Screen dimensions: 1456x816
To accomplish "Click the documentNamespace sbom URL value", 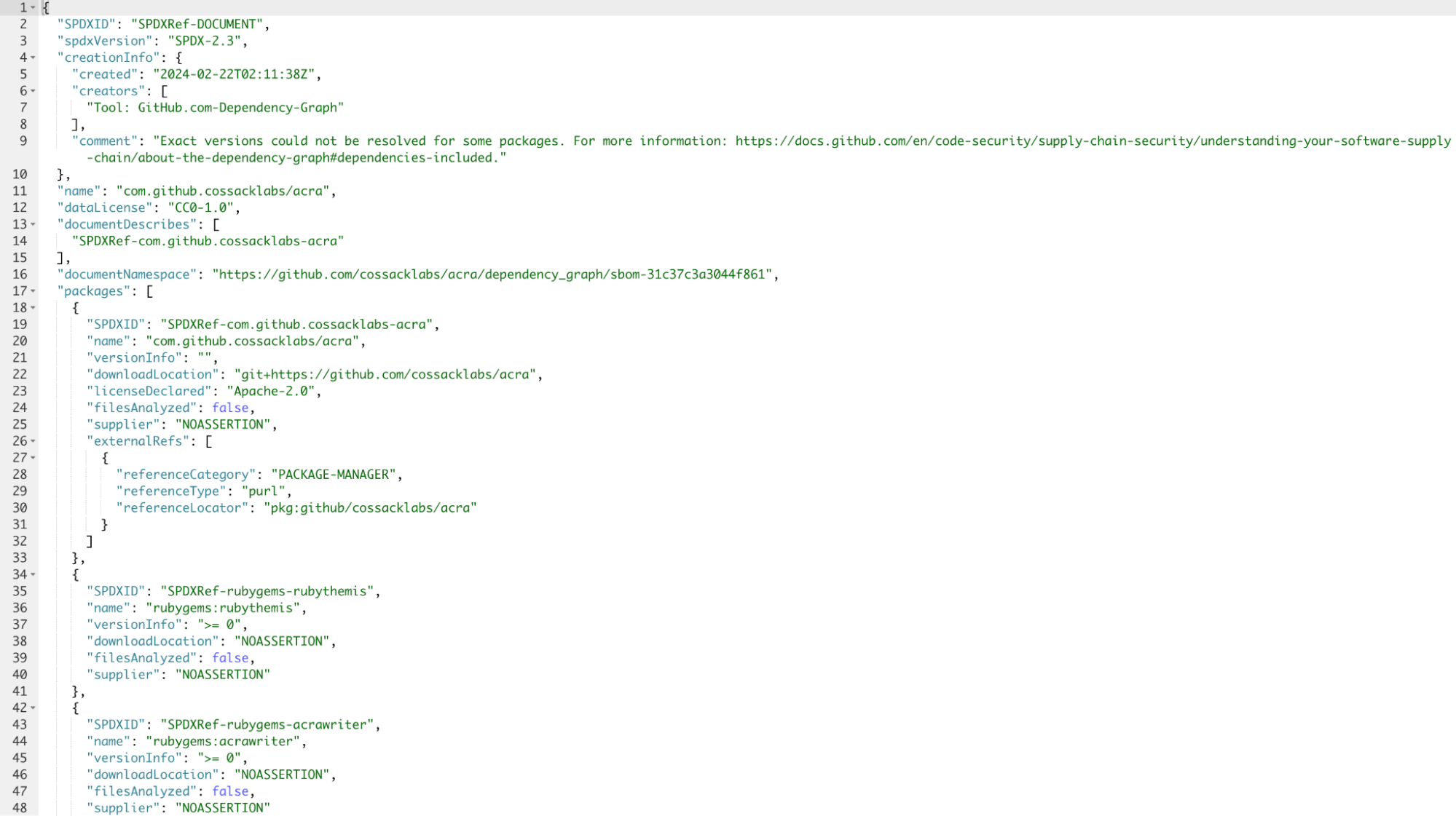I will [492, 274].
